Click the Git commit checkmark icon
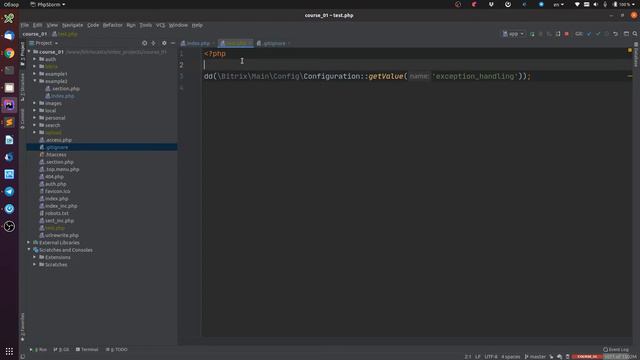 tap(598, 34)
